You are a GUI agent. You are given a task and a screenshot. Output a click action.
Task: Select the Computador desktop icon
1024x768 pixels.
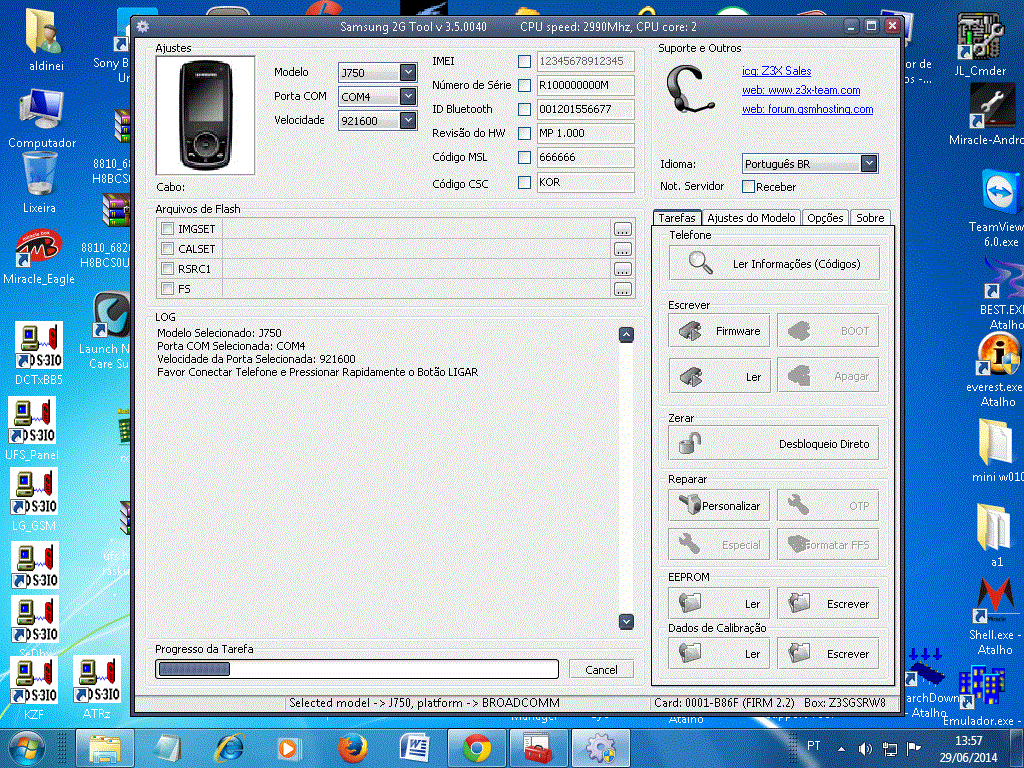tap(42, 119)
